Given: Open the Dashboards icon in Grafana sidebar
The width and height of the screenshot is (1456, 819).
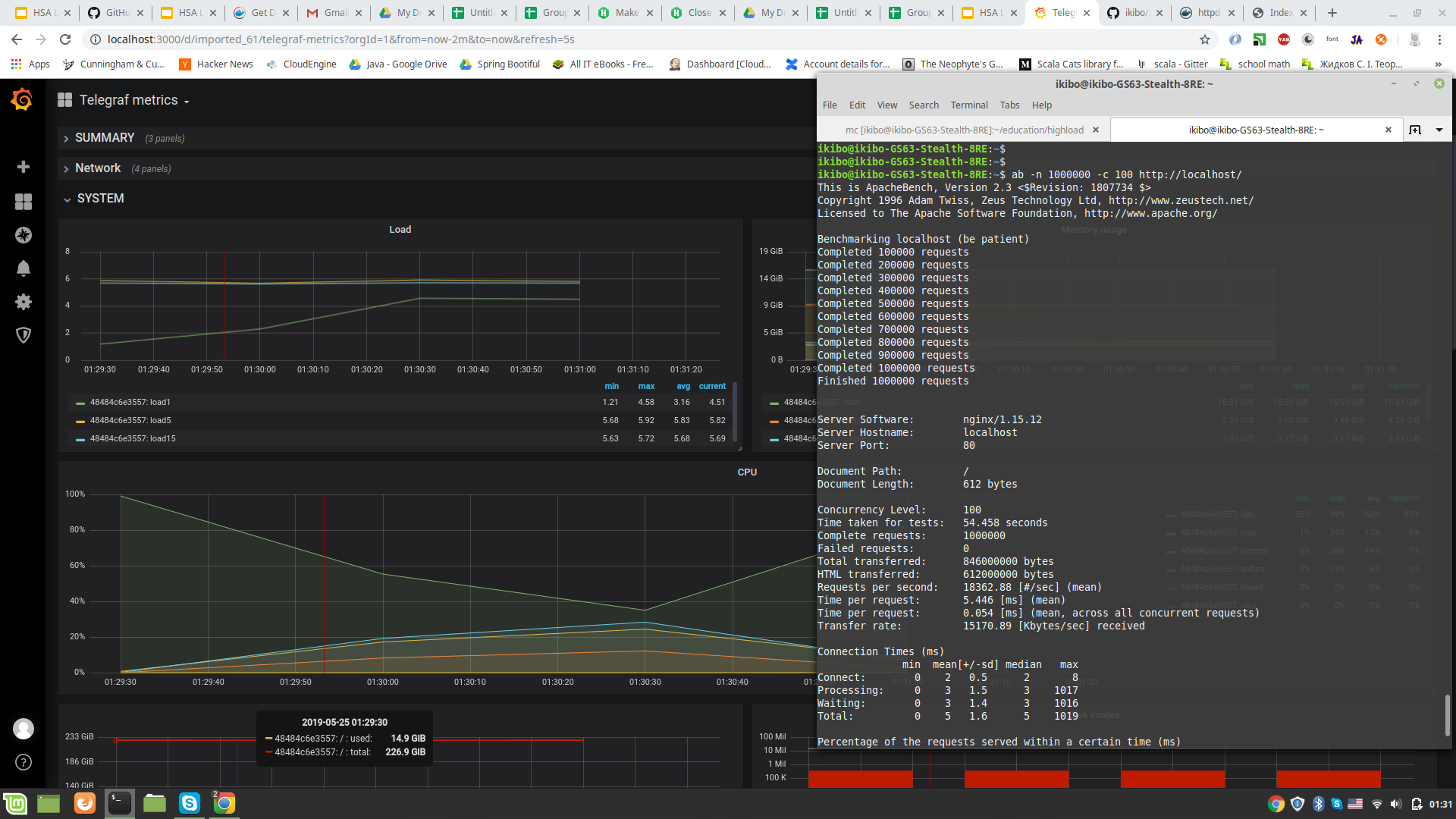Looking at the screenshot, I should click(24, 201).
